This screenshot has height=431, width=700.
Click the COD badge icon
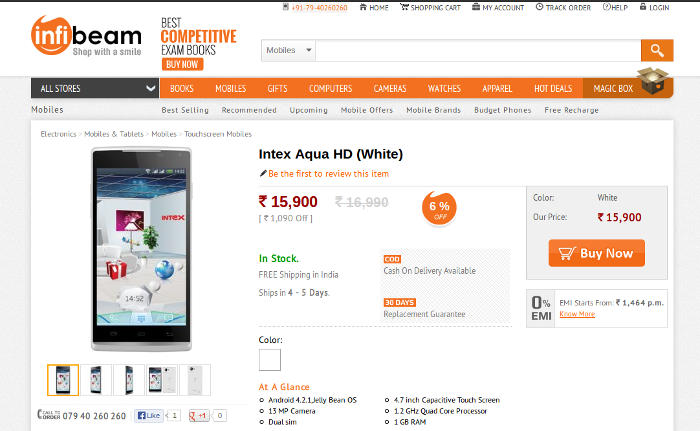392,259
